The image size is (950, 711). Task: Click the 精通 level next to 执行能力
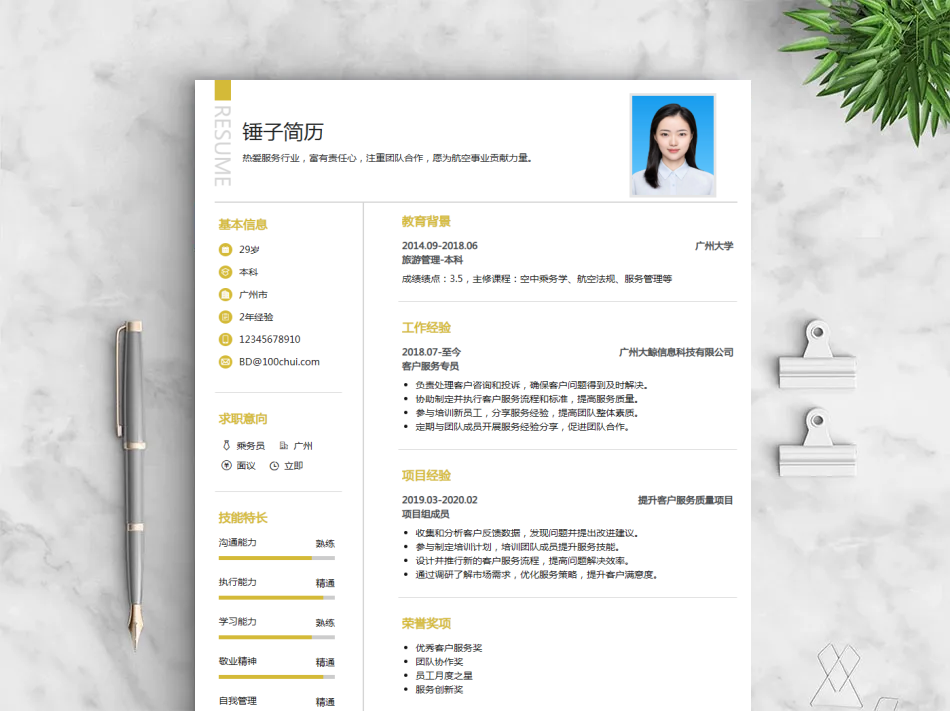325,583
